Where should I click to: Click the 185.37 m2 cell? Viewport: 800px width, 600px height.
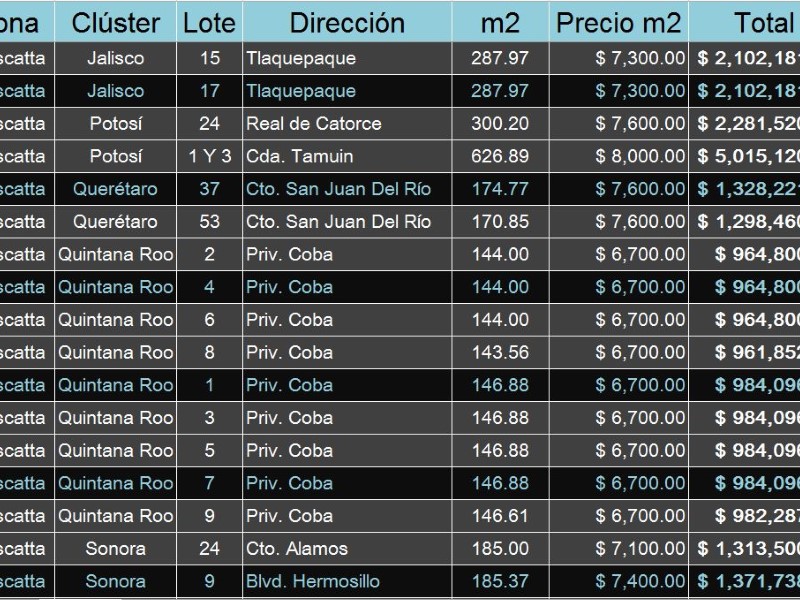click(x=501, y=581)
